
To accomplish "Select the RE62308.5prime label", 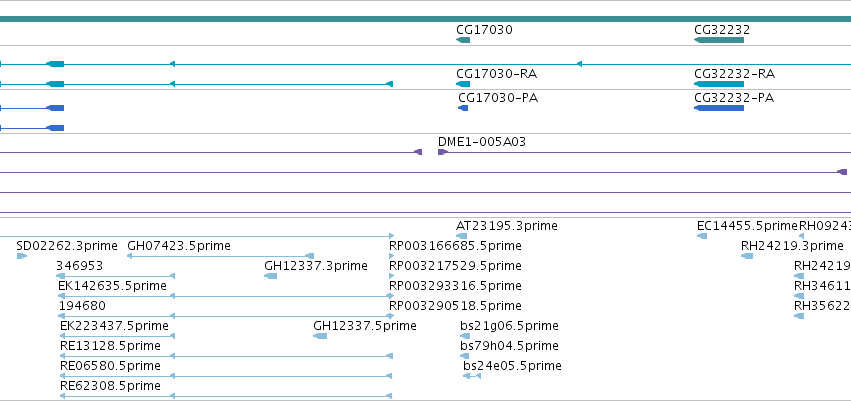I will point(110,386).
